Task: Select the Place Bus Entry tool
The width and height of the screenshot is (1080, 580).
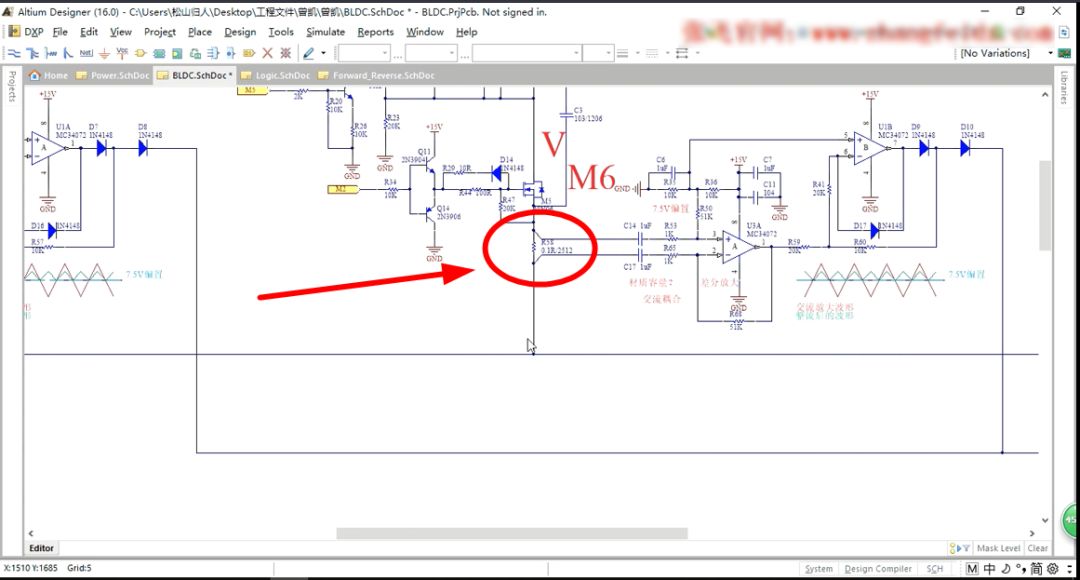Action: pyautogui.click(x=68, y=53)
